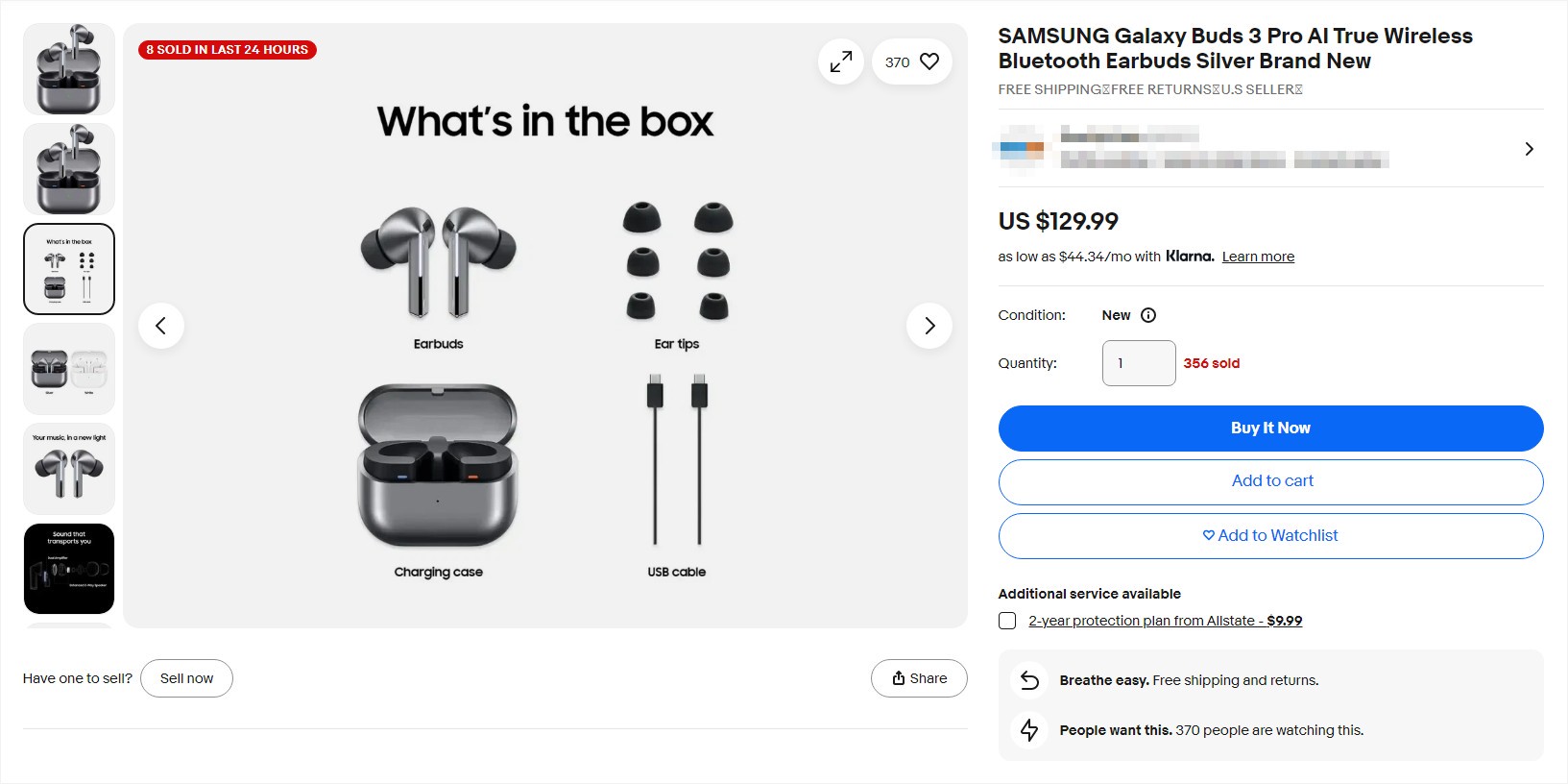The height and width of the screenshot is (784, 1568).
Task: Click the return arrow icon beside Breathe easy
Action: pyautogui.click(x=1028, y=679)
